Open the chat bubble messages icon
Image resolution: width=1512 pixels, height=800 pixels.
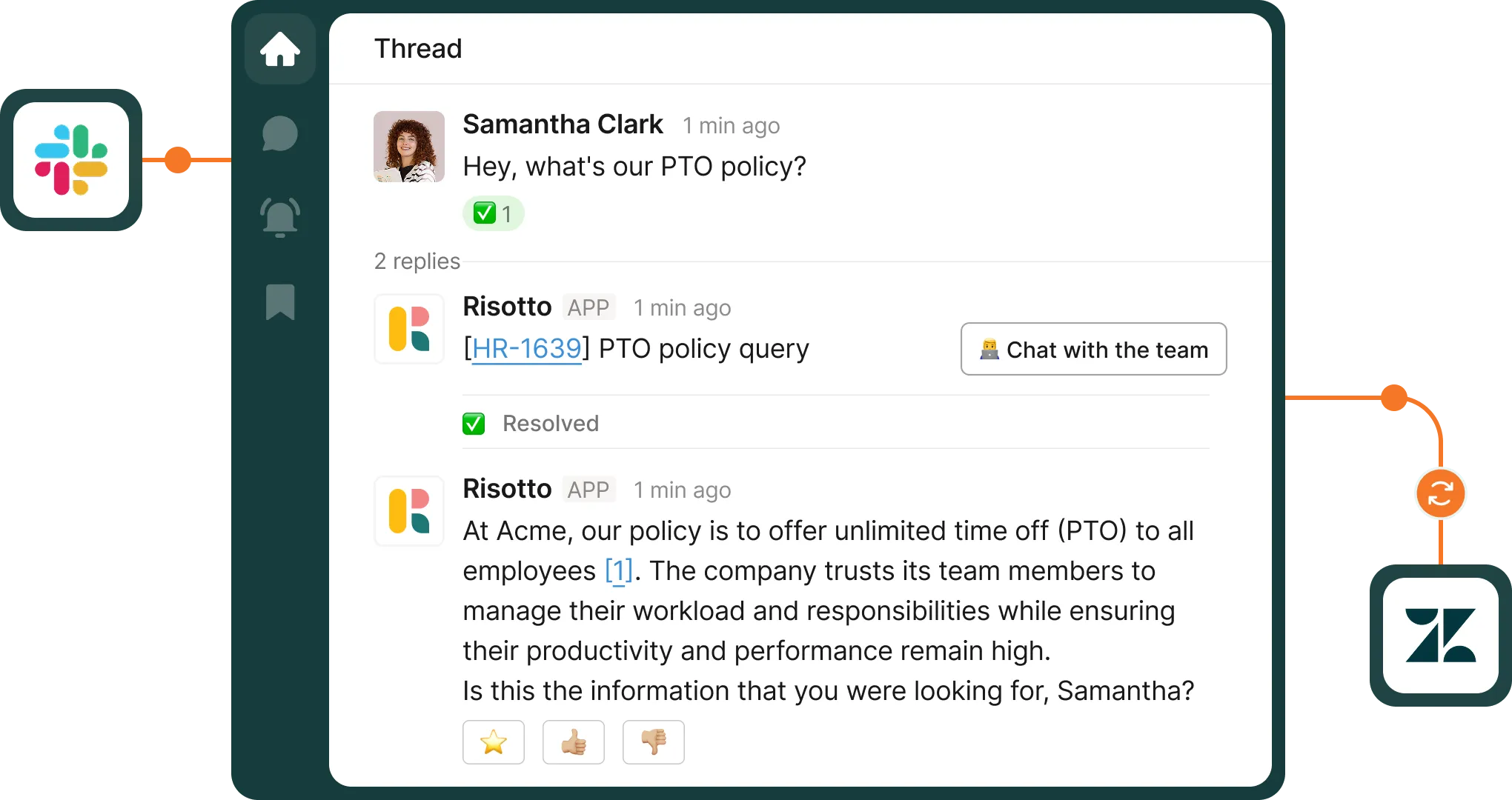click(x=280, y=134)
